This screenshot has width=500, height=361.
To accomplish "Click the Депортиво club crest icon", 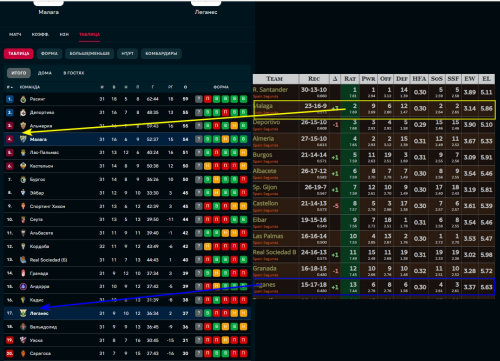I will pyautogui.click(x=23, y=112).
